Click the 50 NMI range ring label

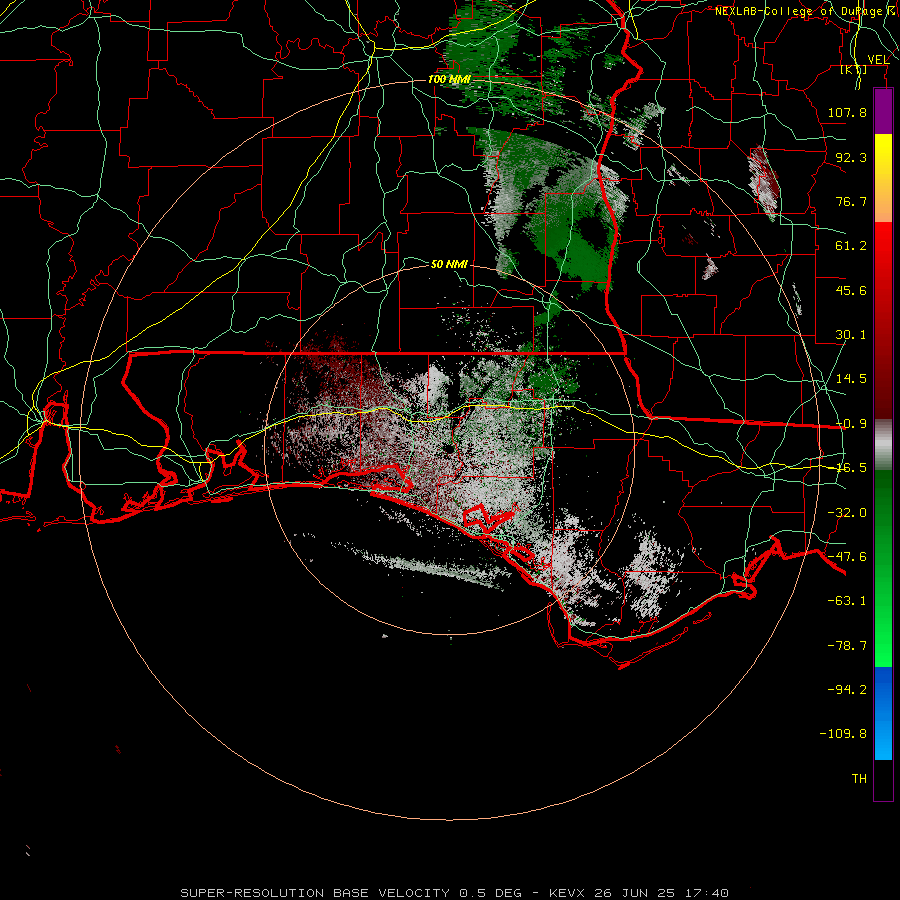[449, 264]
